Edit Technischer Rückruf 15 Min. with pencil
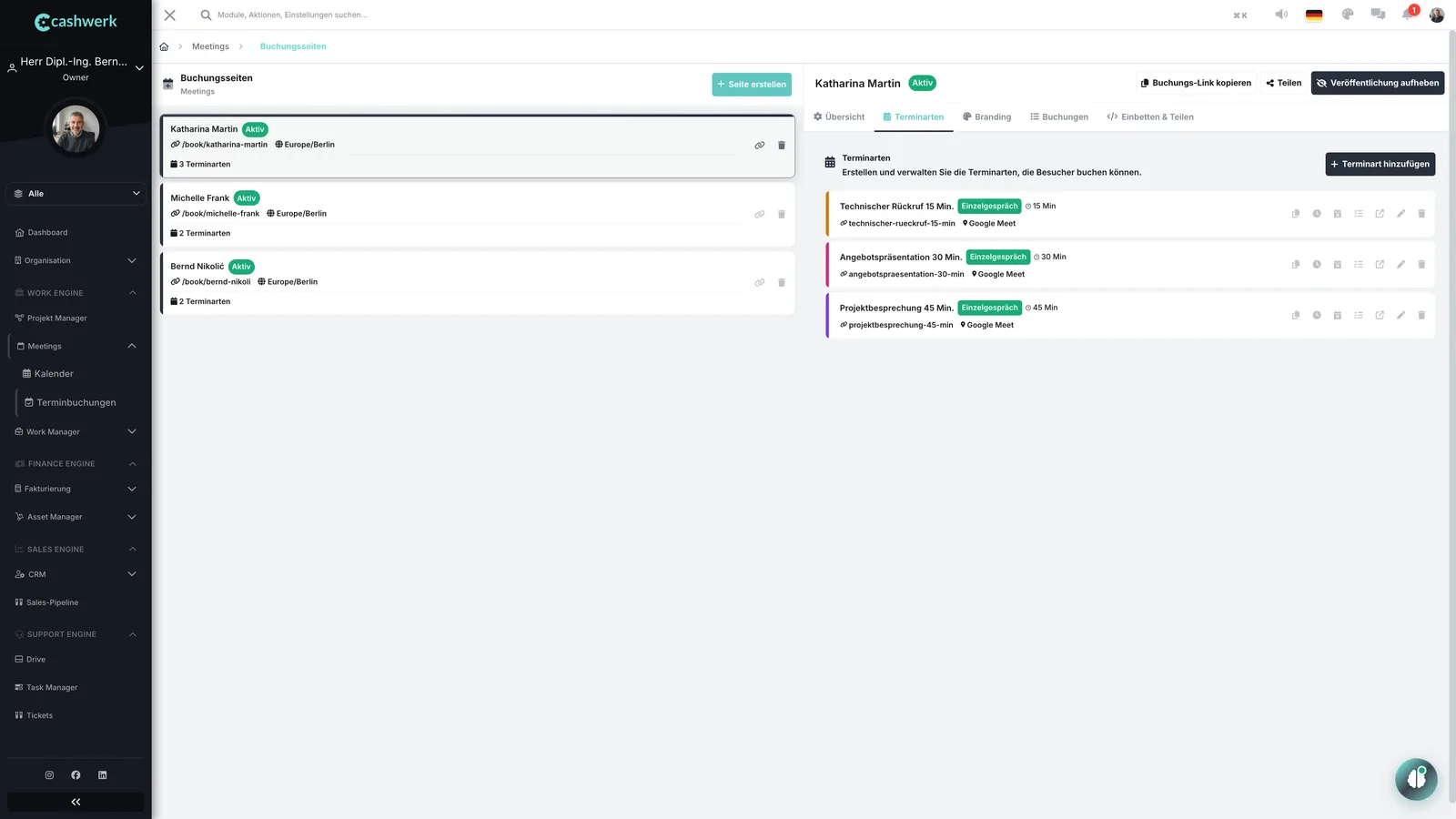The width and height of the screenshot is (1456, 819). click(1400, 214)
